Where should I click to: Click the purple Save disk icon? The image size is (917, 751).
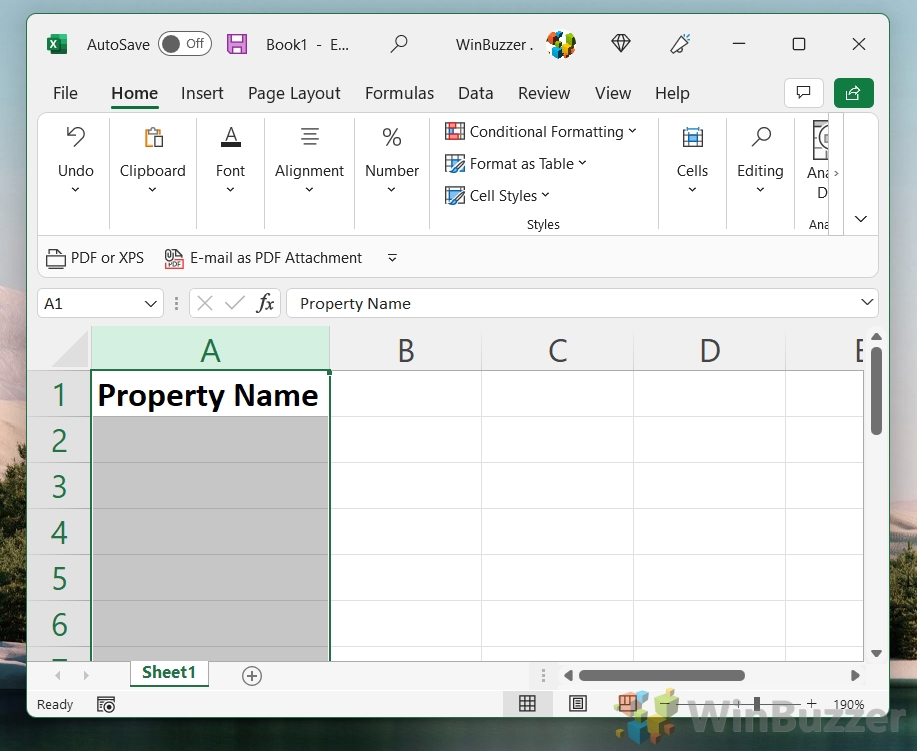point(237,44)
